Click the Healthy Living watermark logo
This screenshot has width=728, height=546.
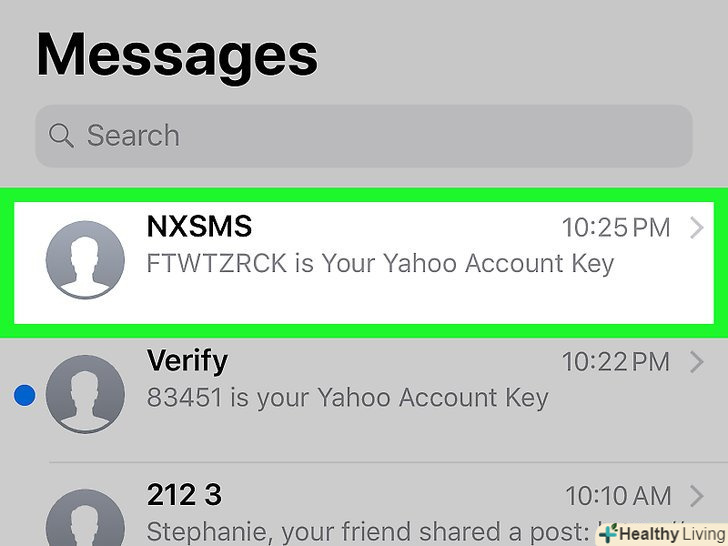coord(661,532)
